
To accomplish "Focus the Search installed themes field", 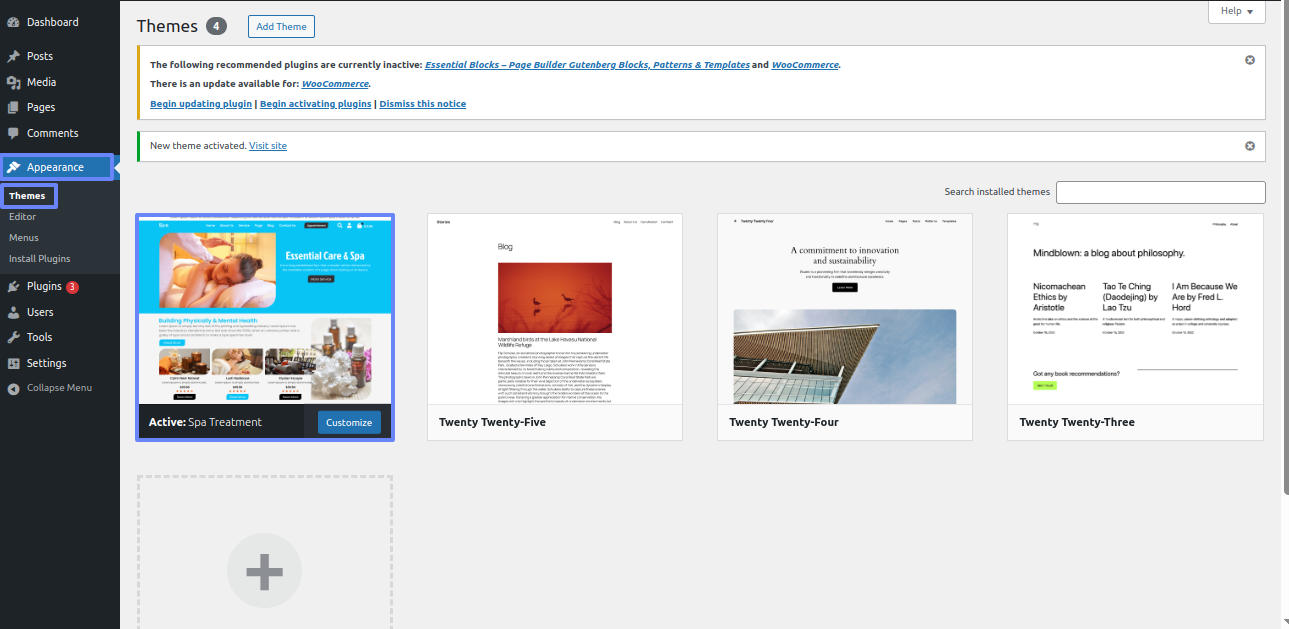I will pos(1161,192).
